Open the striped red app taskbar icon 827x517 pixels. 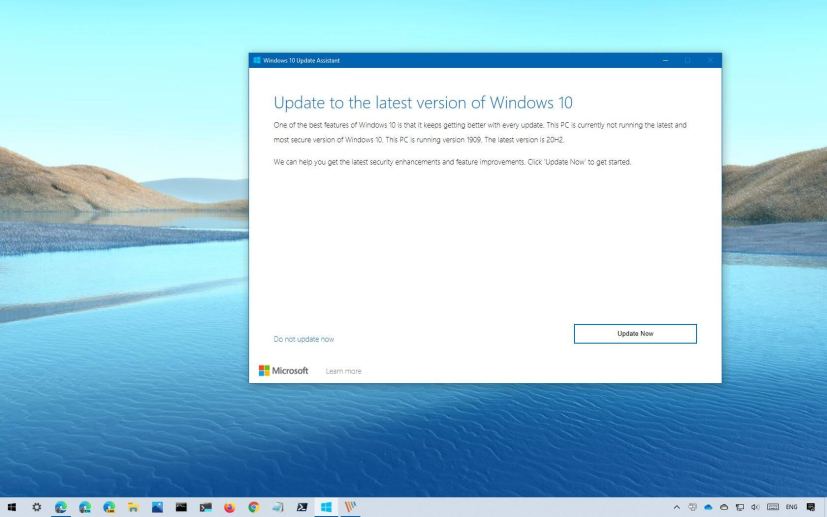click(350, 507)
